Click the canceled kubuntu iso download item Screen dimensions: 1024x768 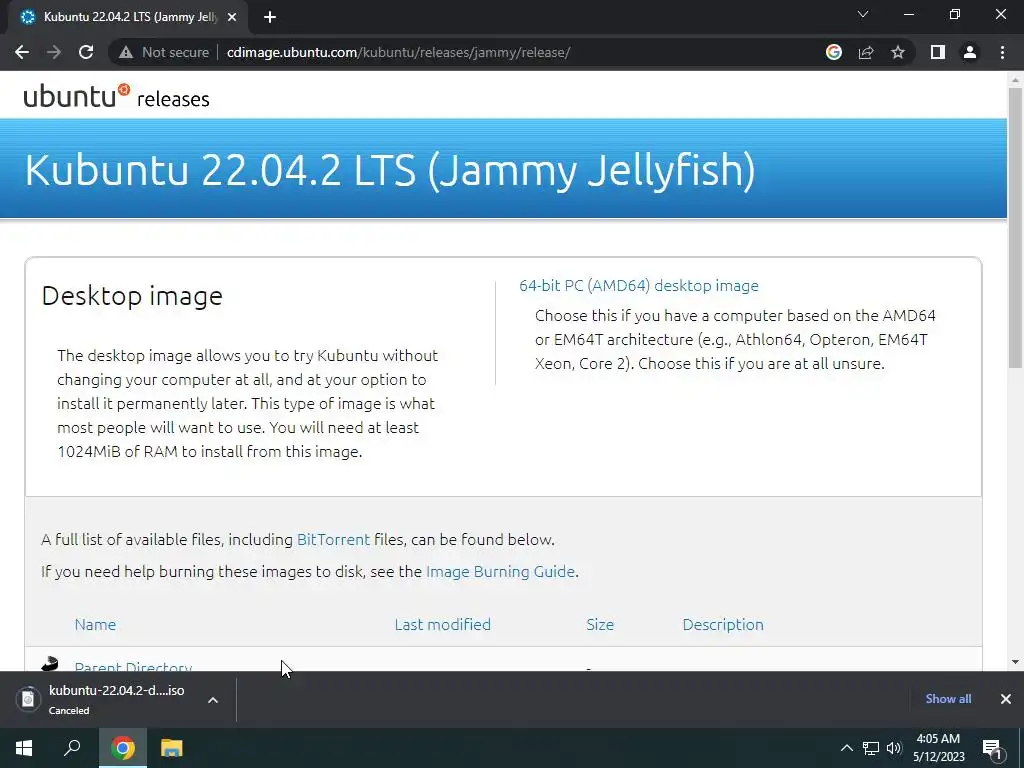click(116, 699)
